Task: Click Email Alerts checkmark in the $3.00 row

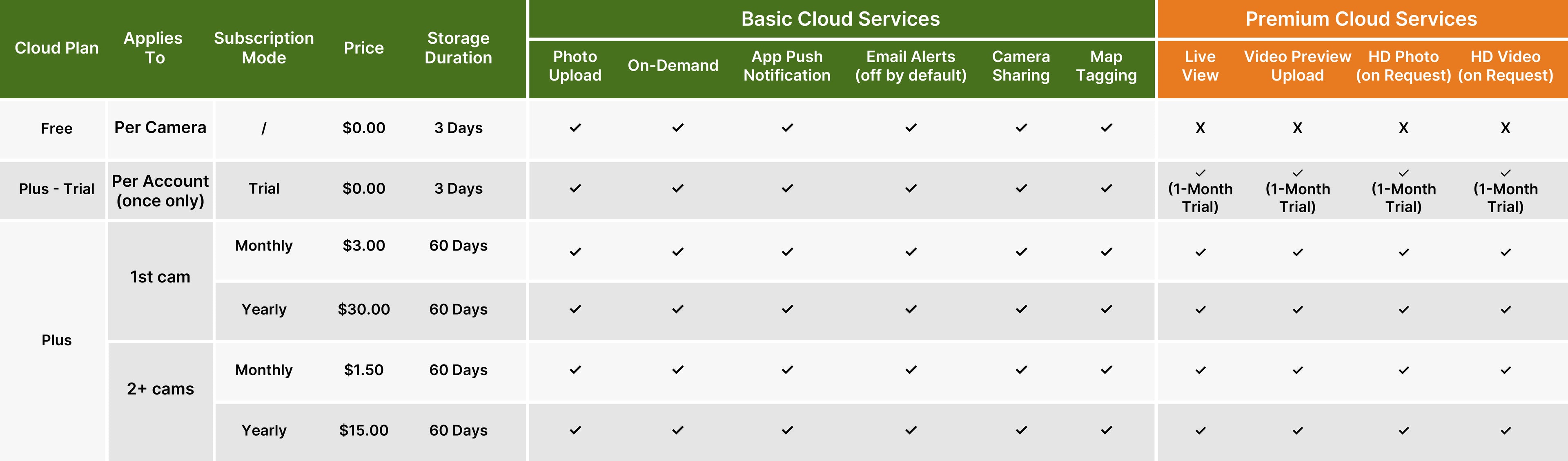Action: (x=911, y=251)
